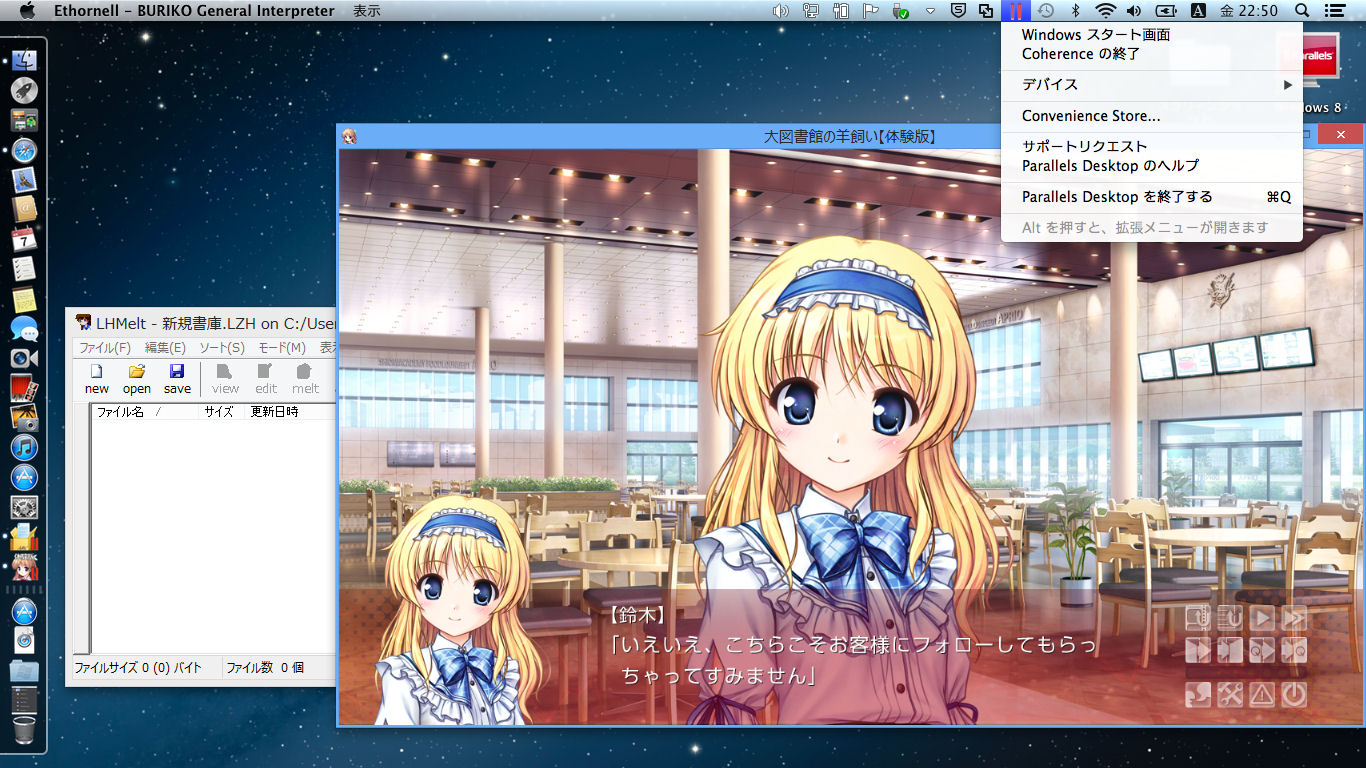Open Notification Center list icon
1366x768 pixels.
1334,11
